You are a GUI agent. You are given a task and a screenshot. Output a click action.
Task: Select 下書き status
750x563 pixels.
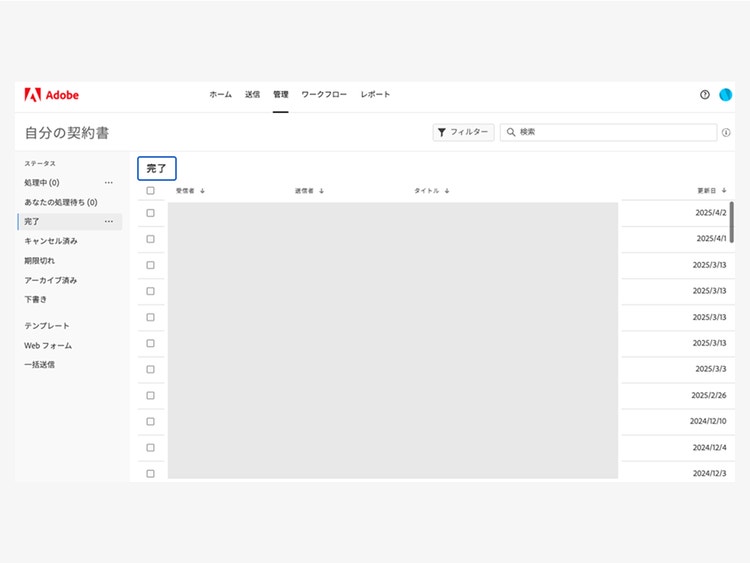[35, 299]
